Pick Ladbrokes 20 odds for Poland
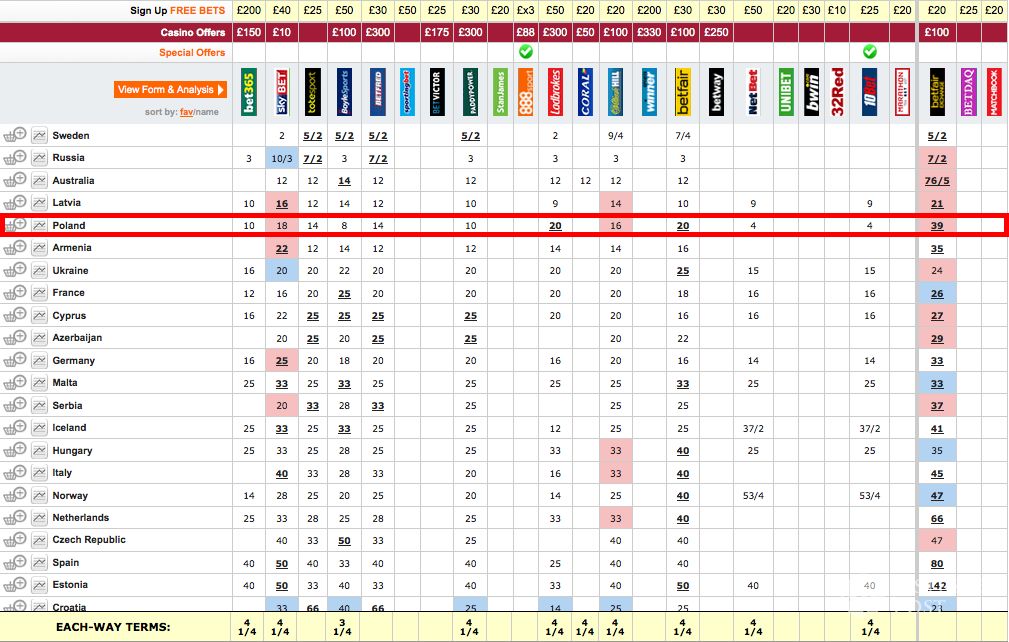This screenshot has height=642, width=1009. [555, 226]
